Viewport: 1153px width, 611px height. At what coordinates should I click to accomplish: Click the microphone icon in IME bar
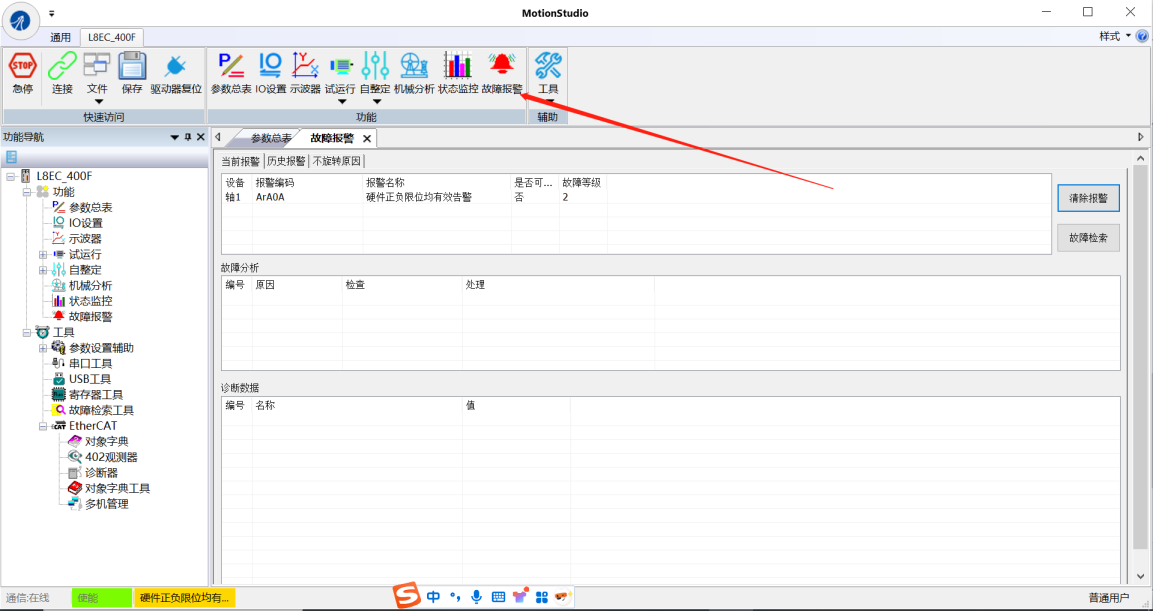point(476,596)
